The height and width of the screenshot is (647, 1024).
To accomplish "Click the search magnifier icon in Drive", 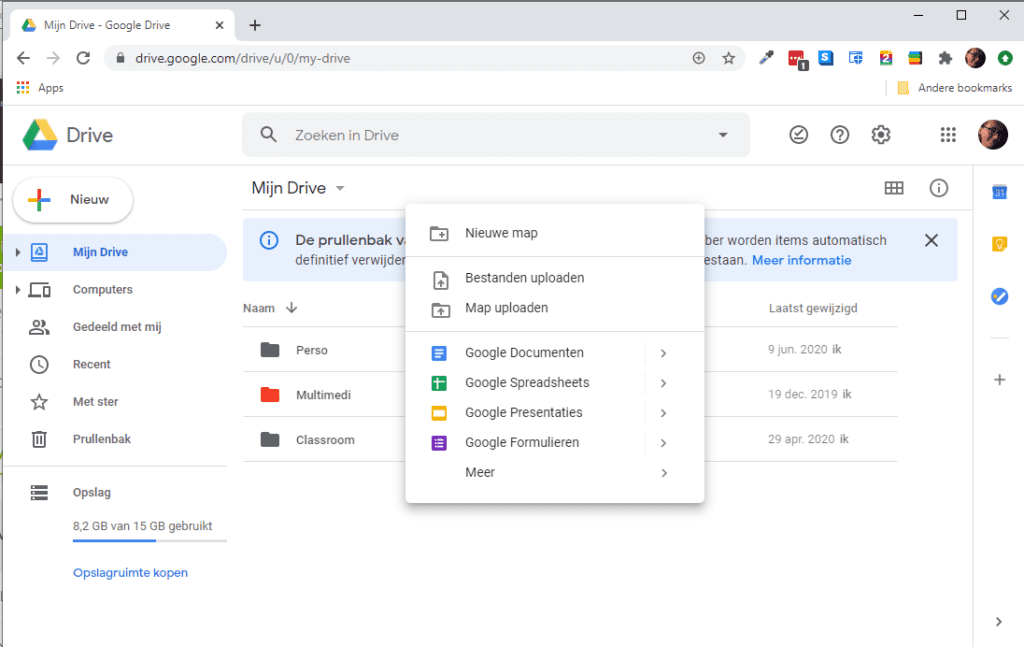I will [268, 135].
